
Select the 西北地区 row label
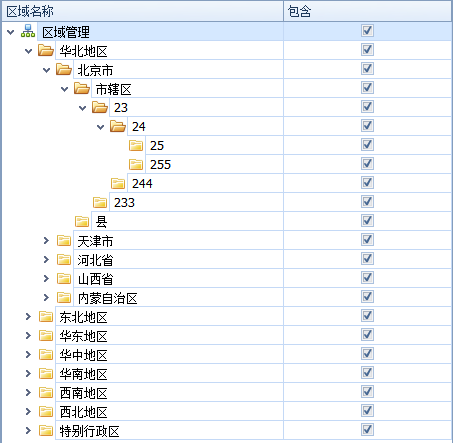click(x=83, y=412)
